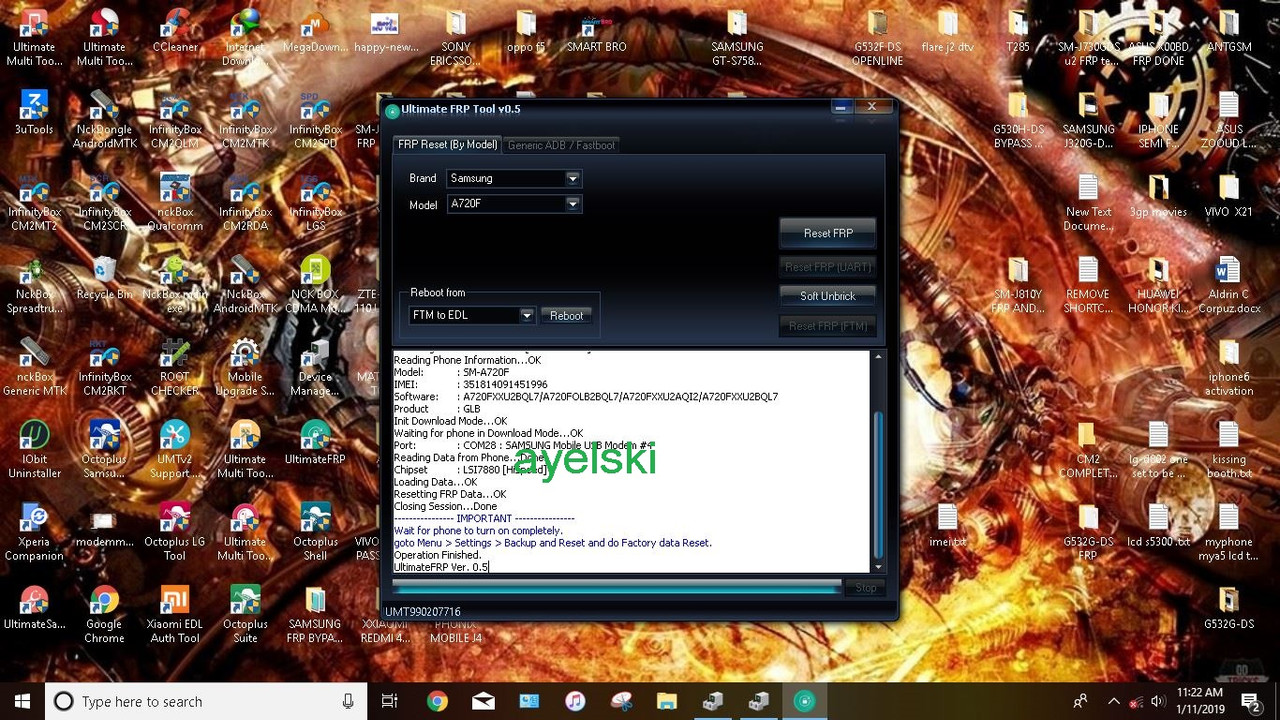This screenshot has width=1280, height=720.
Task: Click the Octoplus Shell desktop icon
Action: (x=315, y=532)
